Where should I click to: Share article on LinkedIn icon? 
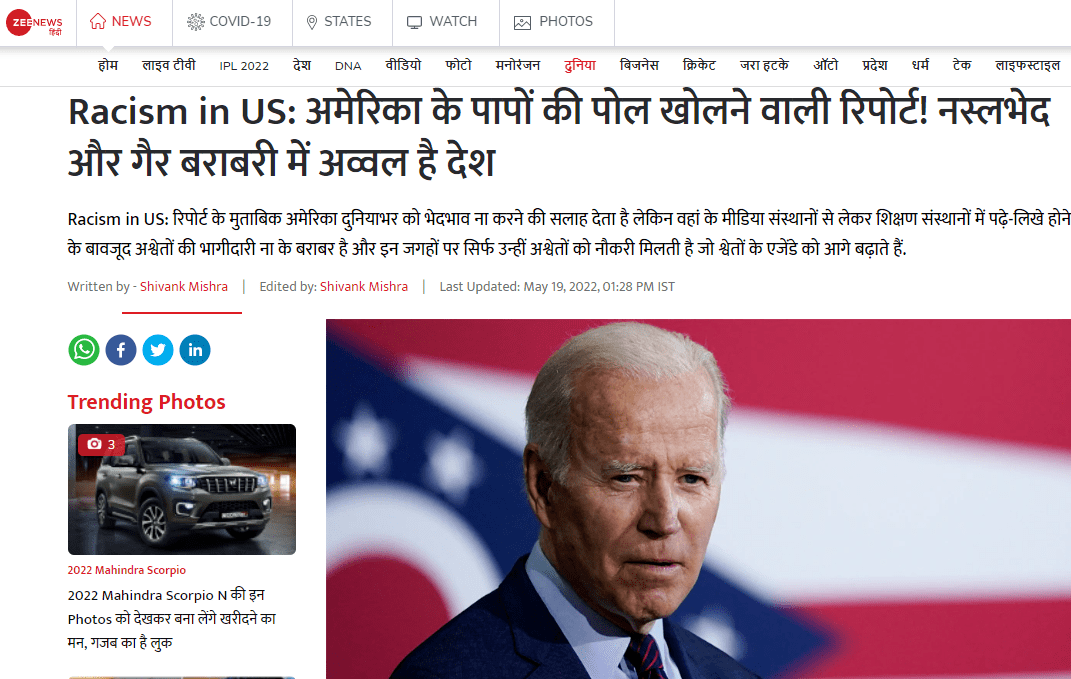pos(195,350)
